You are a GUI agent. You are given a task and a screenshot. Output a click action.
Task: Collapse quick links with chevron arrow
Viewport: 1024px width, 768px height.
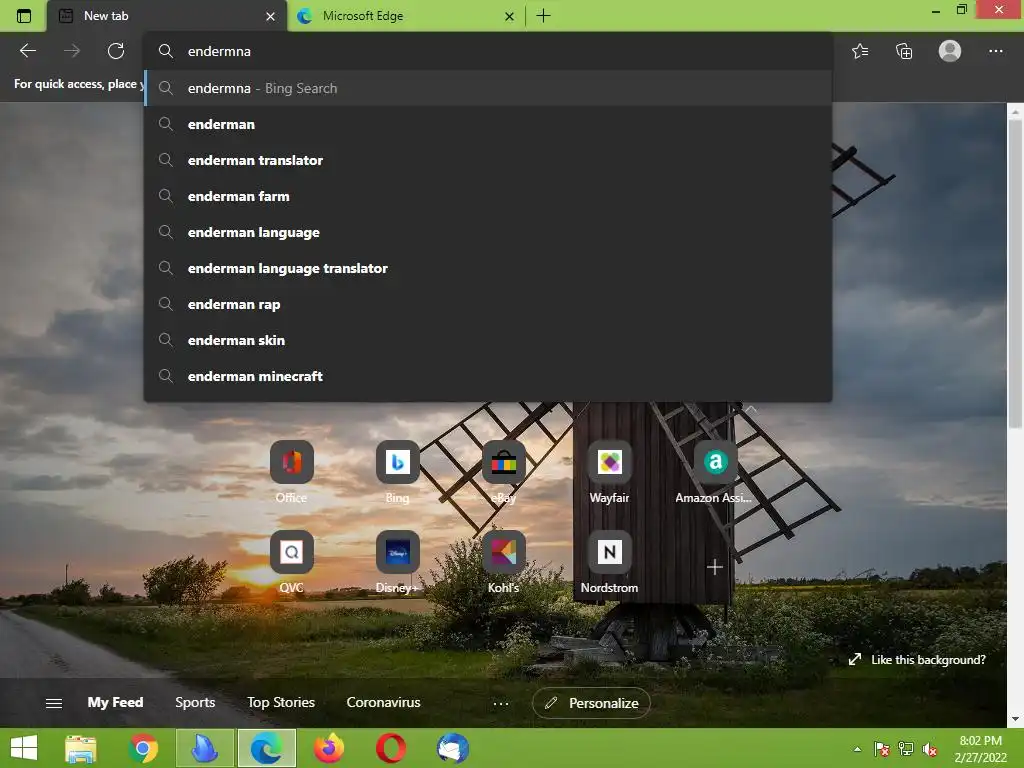click(x=751, y=409)
